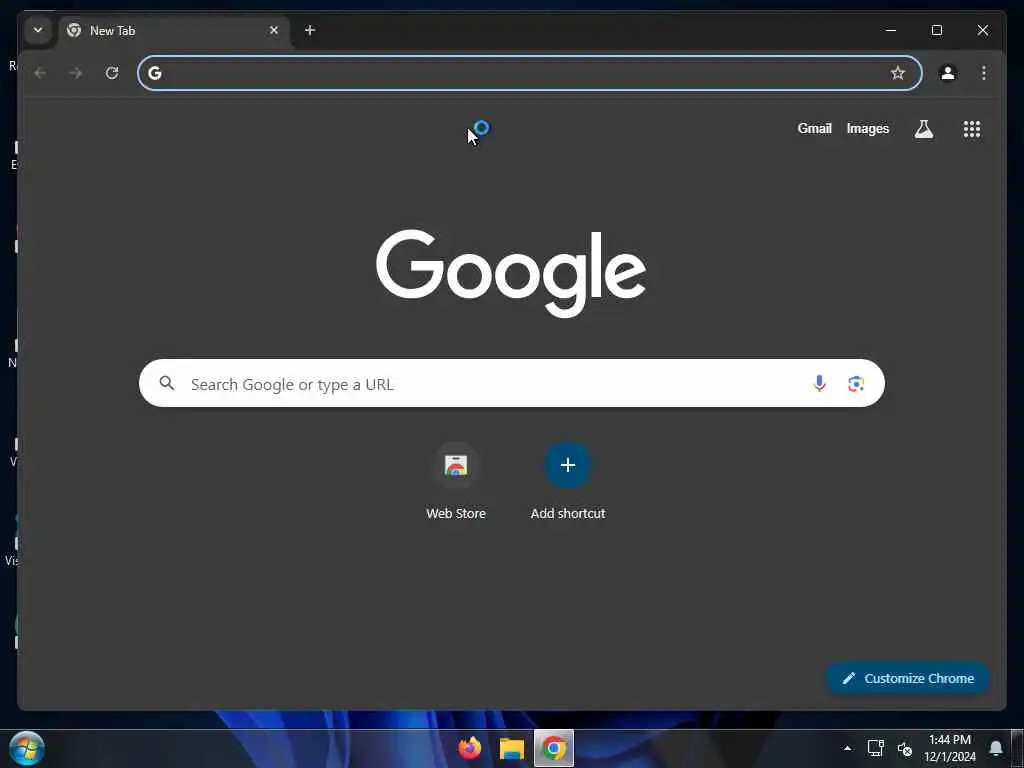1024x768 pixels.
Task: Launch Firefox from the taskbar
Action: point(470,748)
